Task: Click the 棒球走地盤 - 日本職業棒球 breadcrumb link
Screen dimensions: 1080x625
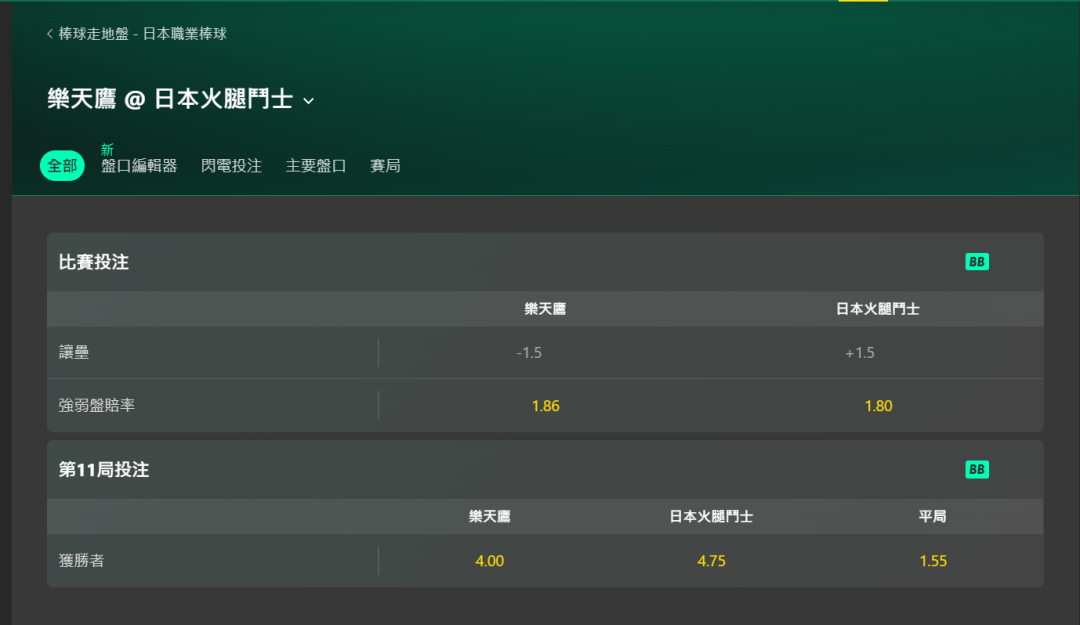Action: point(143,34)
